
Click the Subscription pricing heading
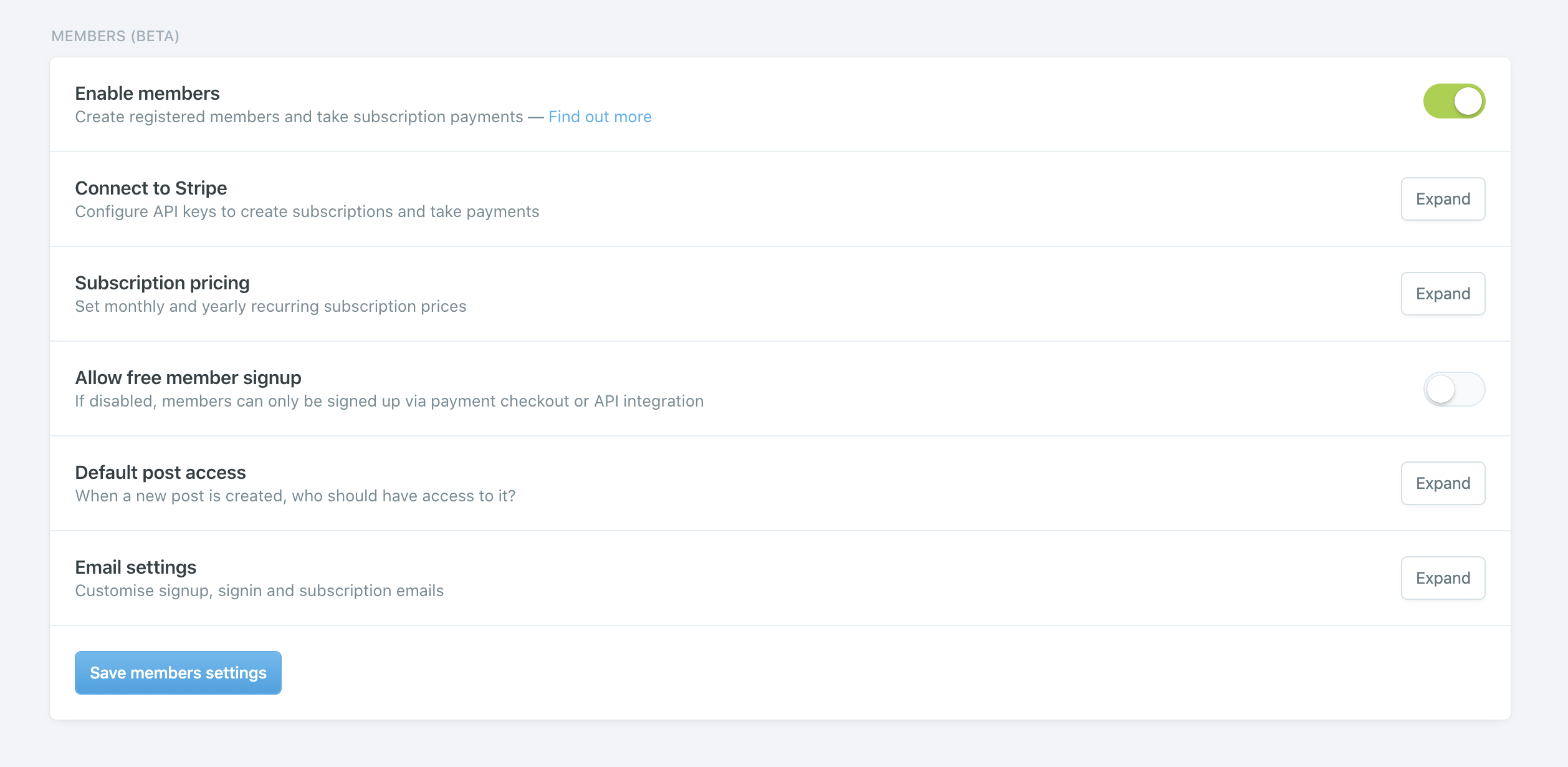coord(161,282)
